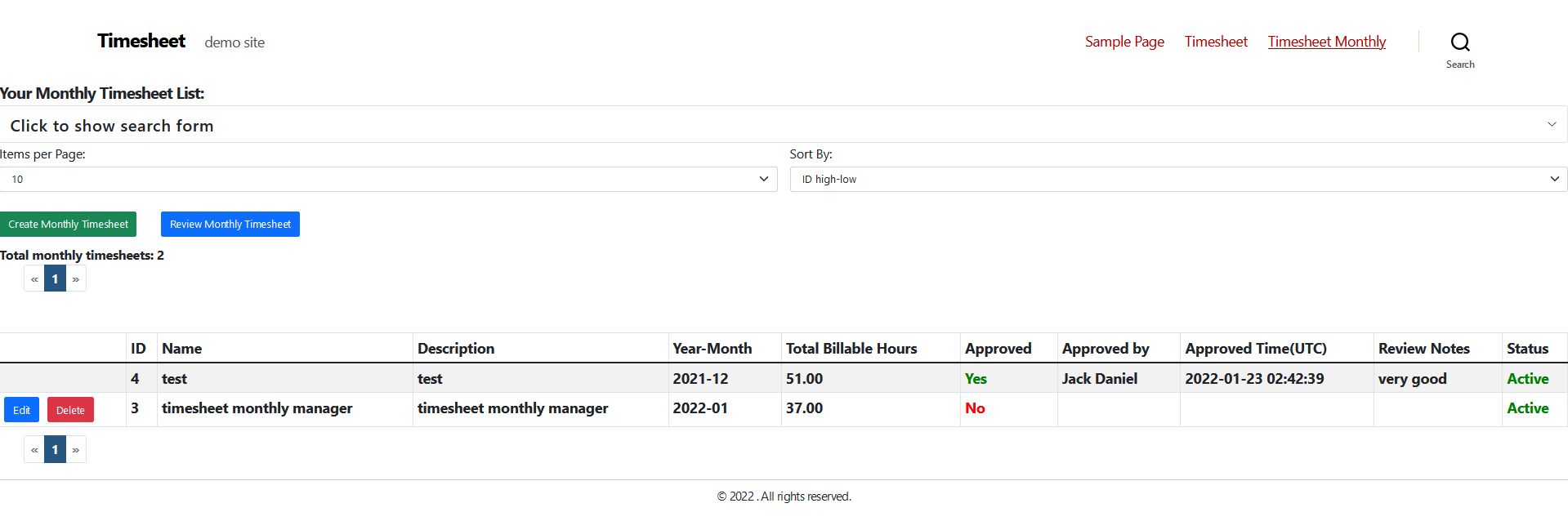This screenshot has width=1568, height=530.
Task: Select page 1 in bottom pagination
Action: click(x=55, y=450)
